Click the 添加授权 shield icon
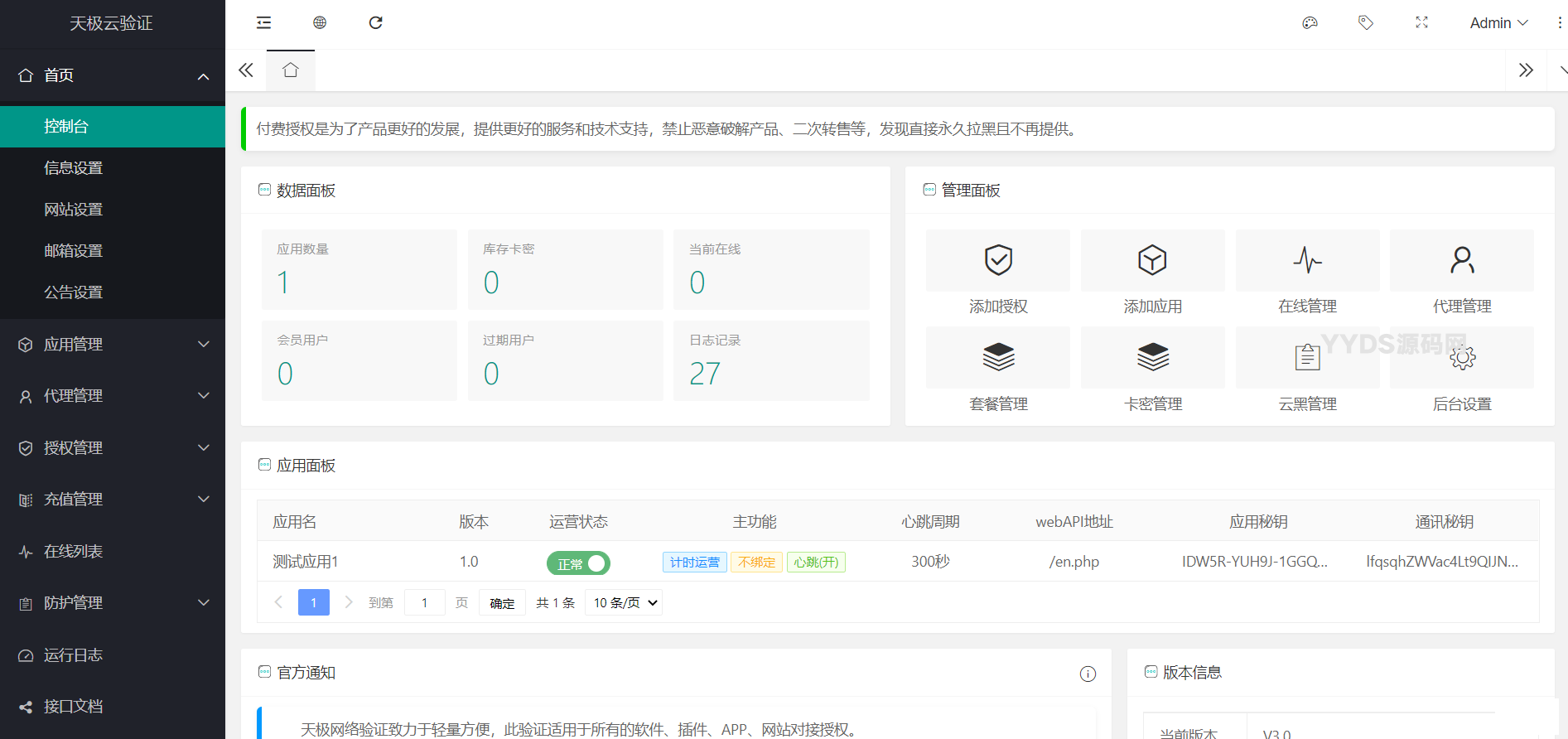This screenshot has width=1568, height=739. [x=998, y=260]
